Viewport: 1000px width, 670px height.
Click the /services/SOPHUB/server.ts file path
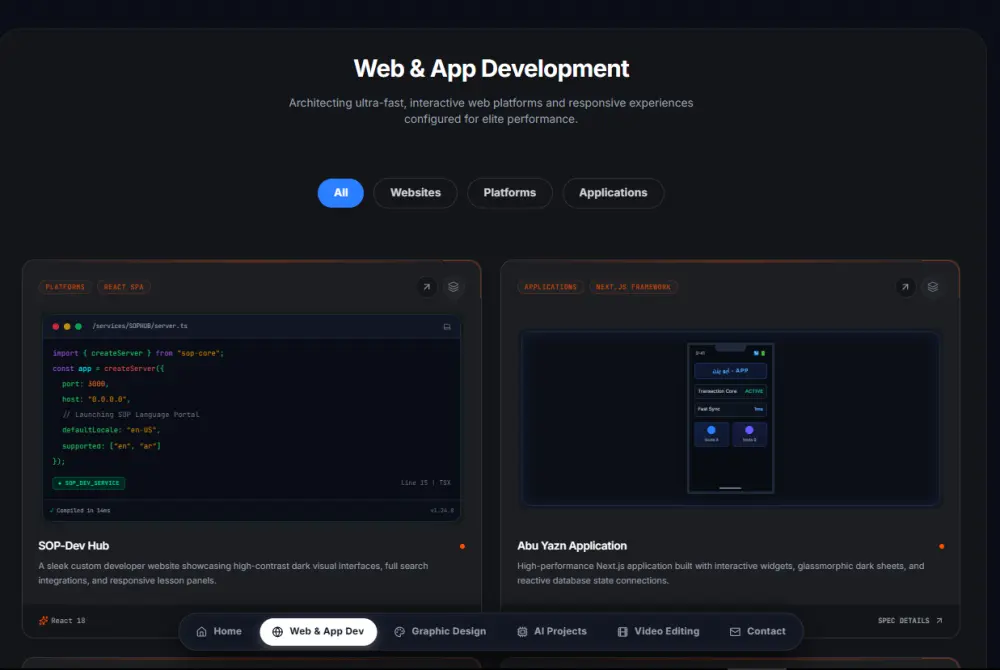[x=140, y=326]
